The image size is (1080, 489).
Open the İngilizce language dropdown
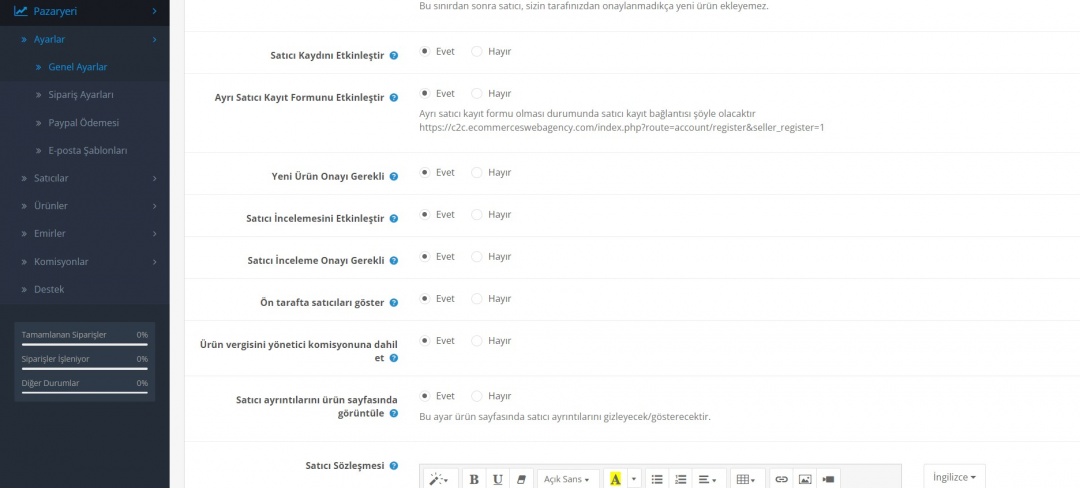954,477
